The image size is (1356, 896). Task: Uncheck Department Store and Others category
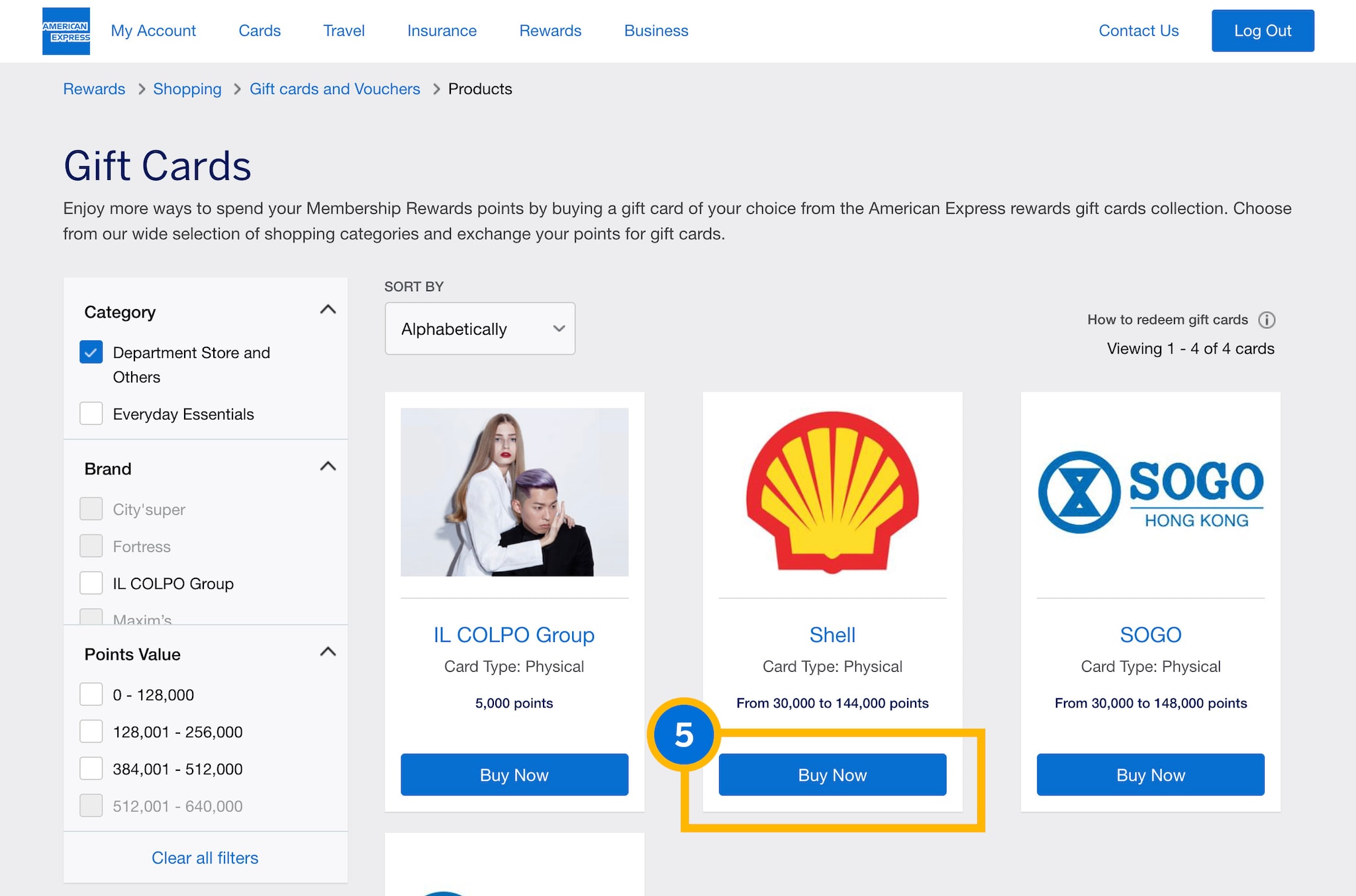[91, 352]
